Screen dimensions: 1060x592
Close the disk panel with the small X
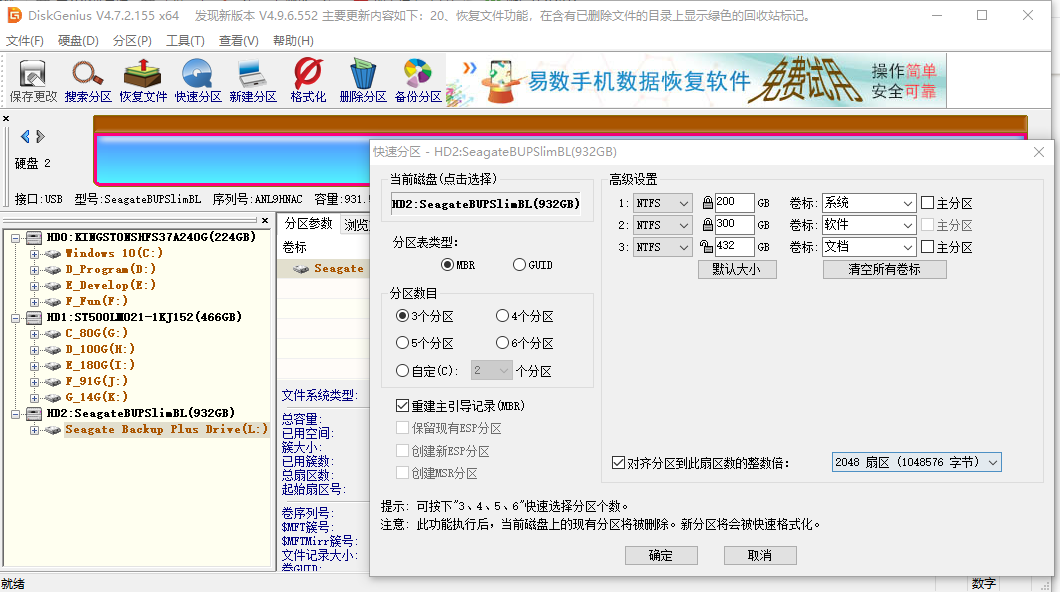point(6,119)
